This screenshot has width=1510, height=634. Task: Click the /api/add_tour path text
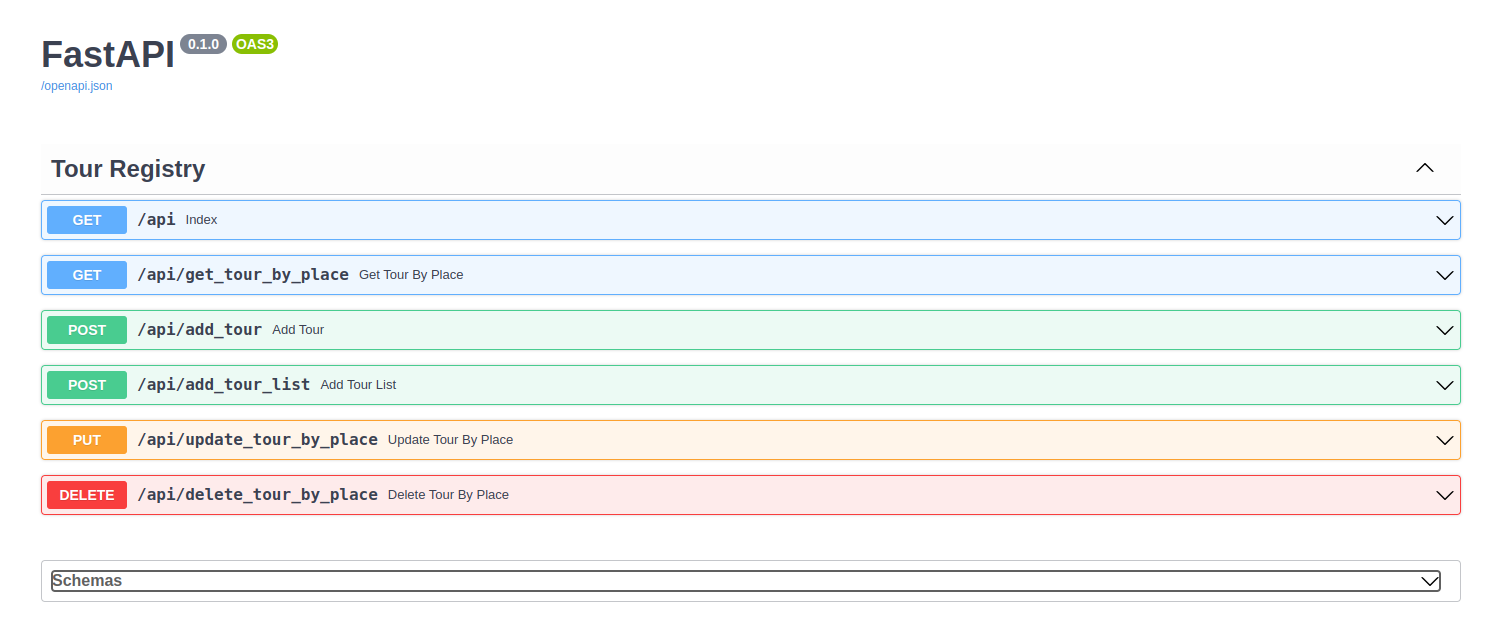tap(199, 330)
